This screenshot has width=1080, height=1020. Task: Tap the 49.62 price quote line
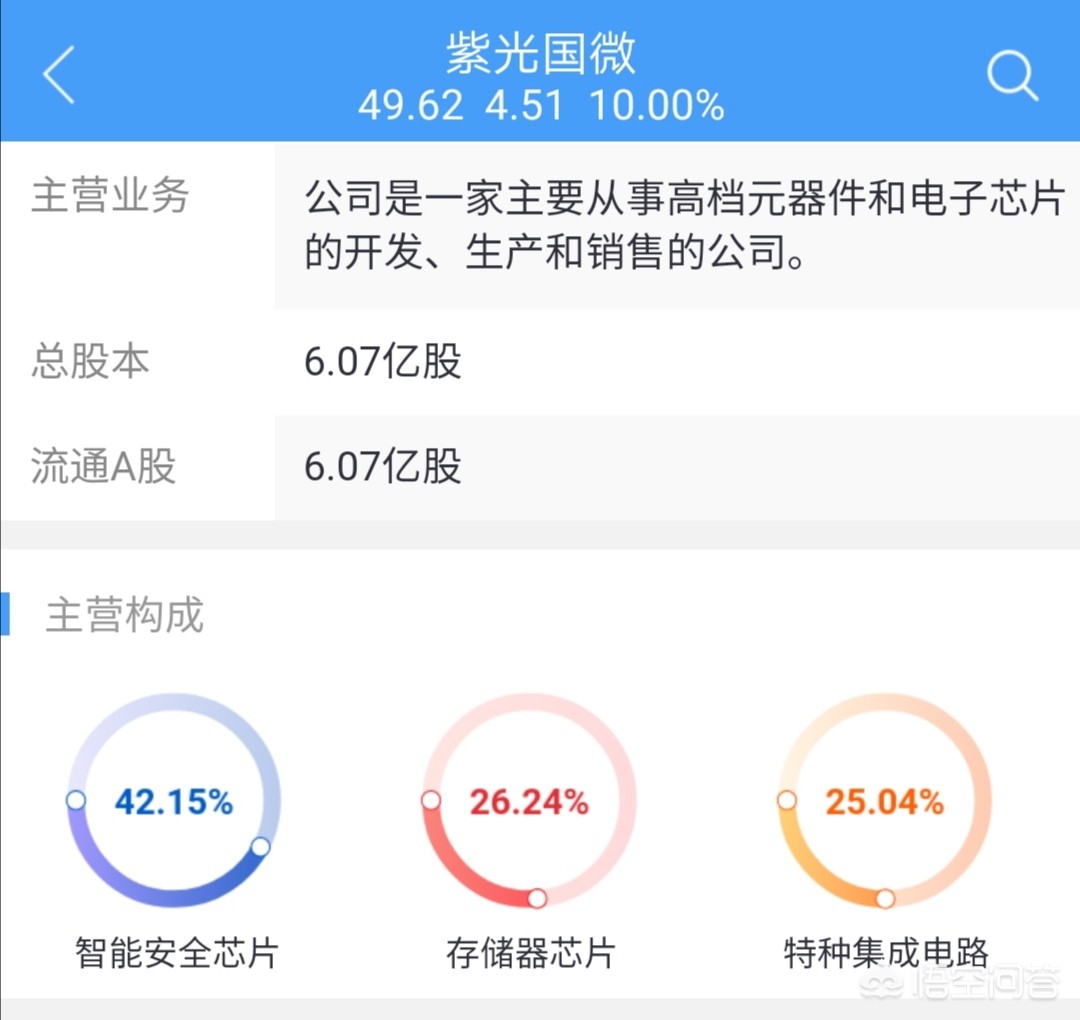click(541, 106)
